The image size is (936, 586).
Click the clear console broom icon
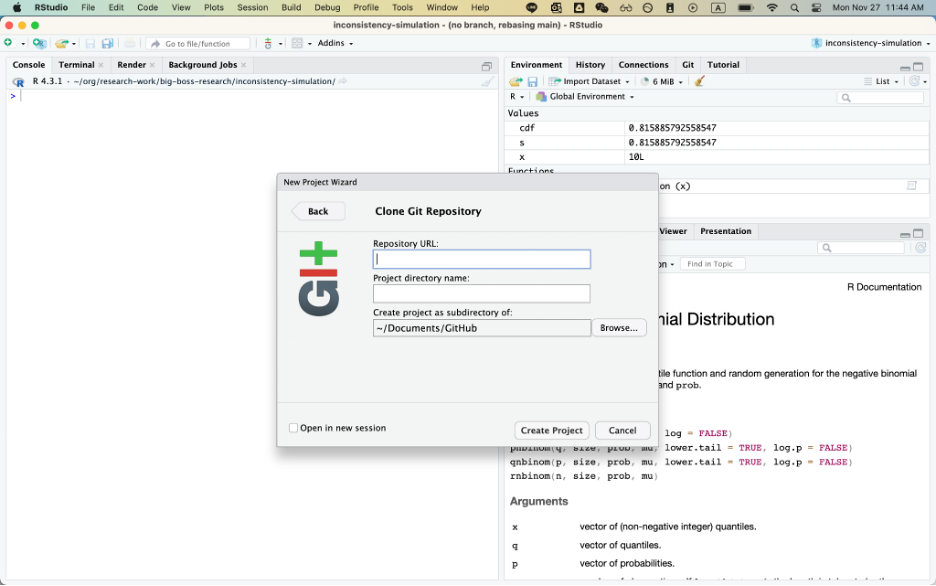pyautogui.click(x=488, y=82)
